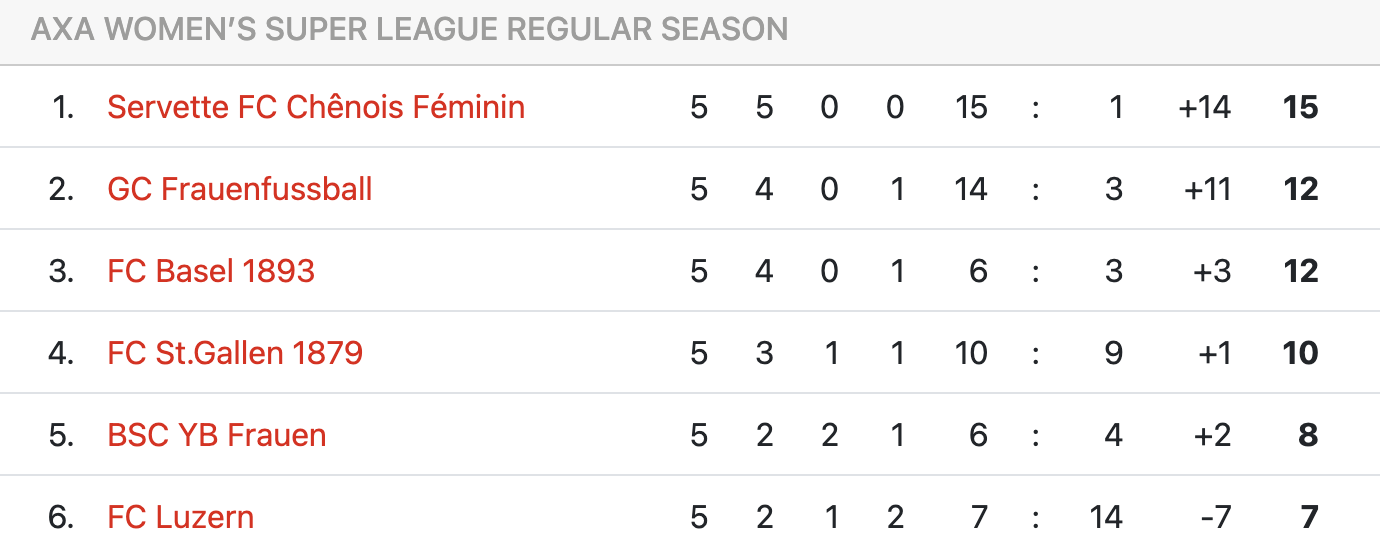Click FC Luzern's 14 goals conceded
This screenshot has width=1380, height=554.
tap(1106, 517)
